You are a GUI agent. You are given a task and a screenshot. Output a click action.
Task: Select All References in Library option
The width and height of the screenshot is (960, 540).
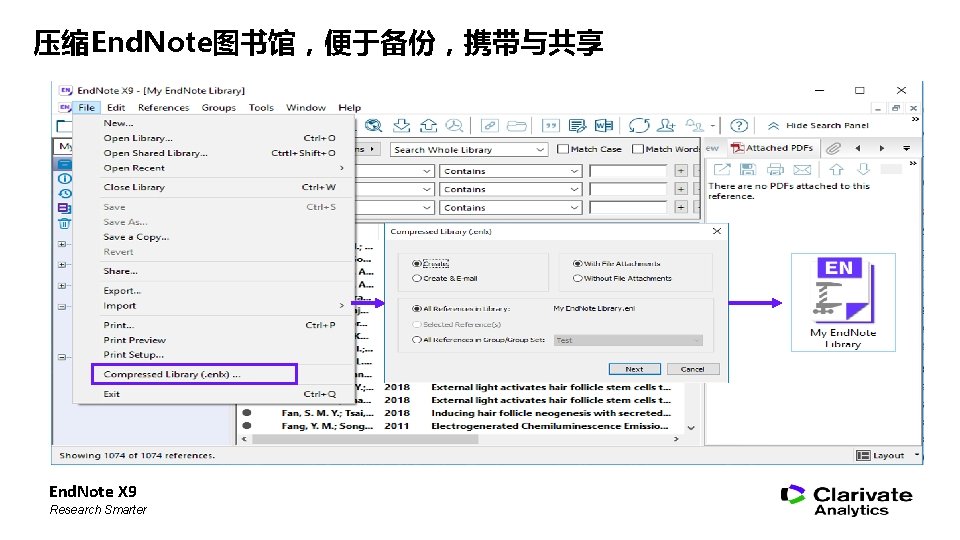[x=416, y=309]
